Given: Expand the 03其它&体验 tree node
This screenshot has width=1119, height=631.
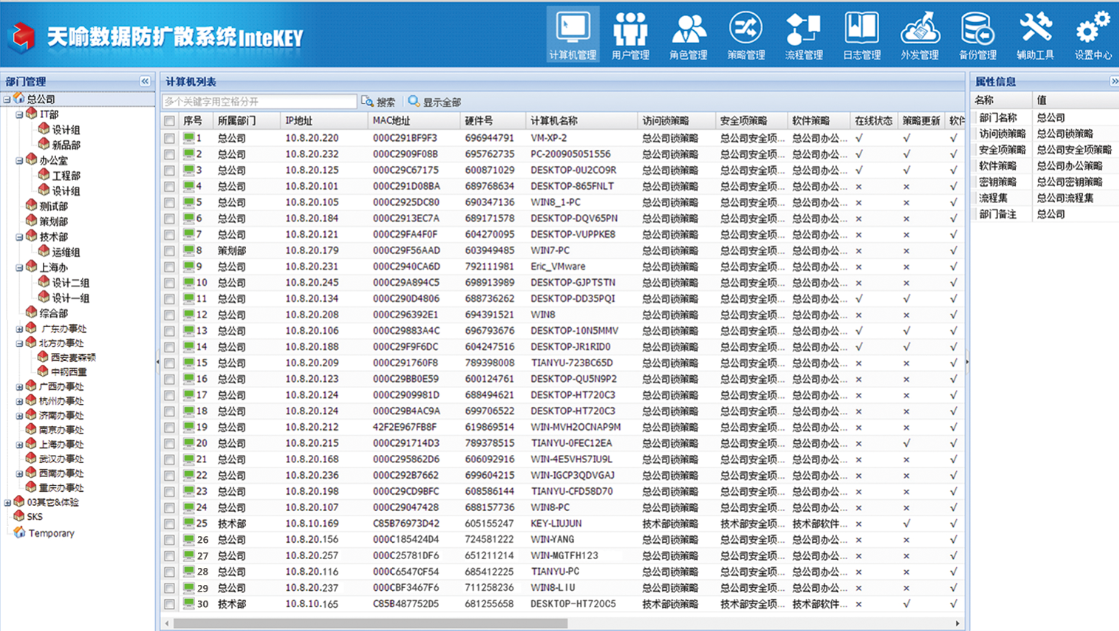Looking at the screenshot, I should pyautogui.click(x=8, y=503).
